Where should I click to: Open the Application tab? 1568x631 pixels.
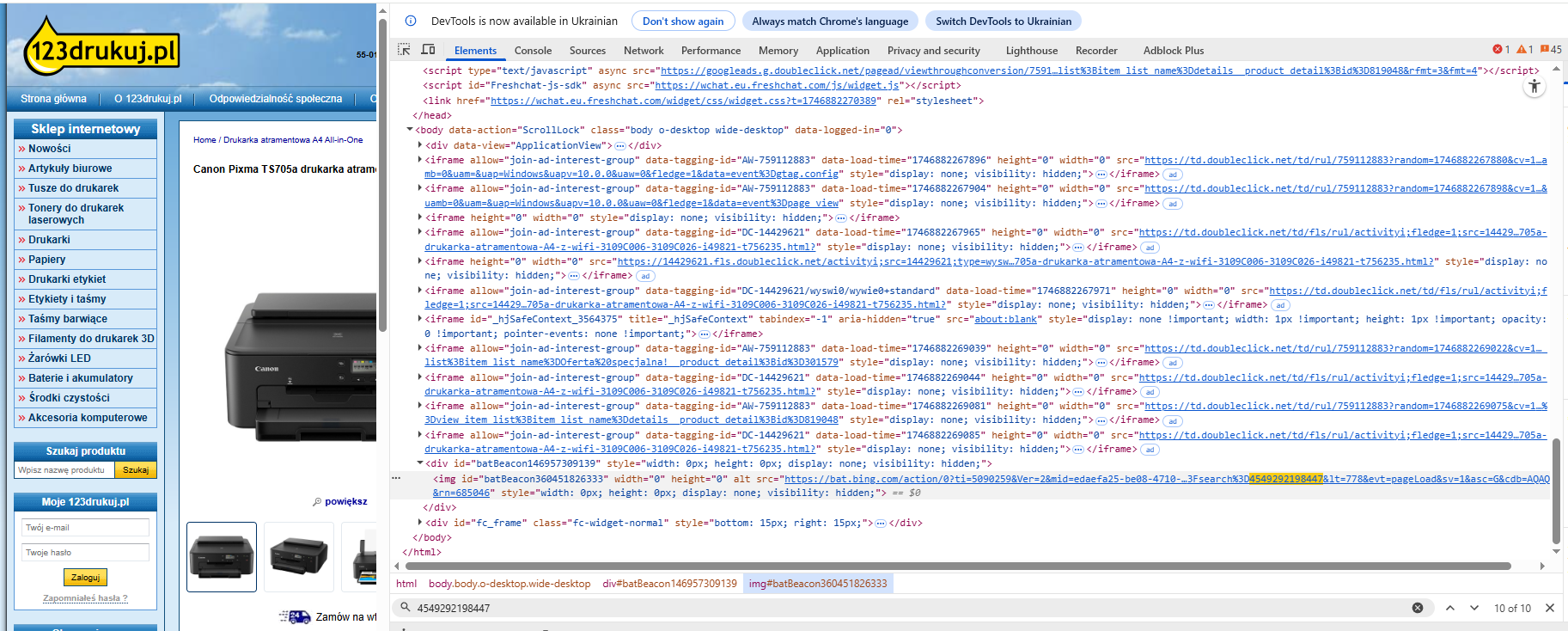843,51
